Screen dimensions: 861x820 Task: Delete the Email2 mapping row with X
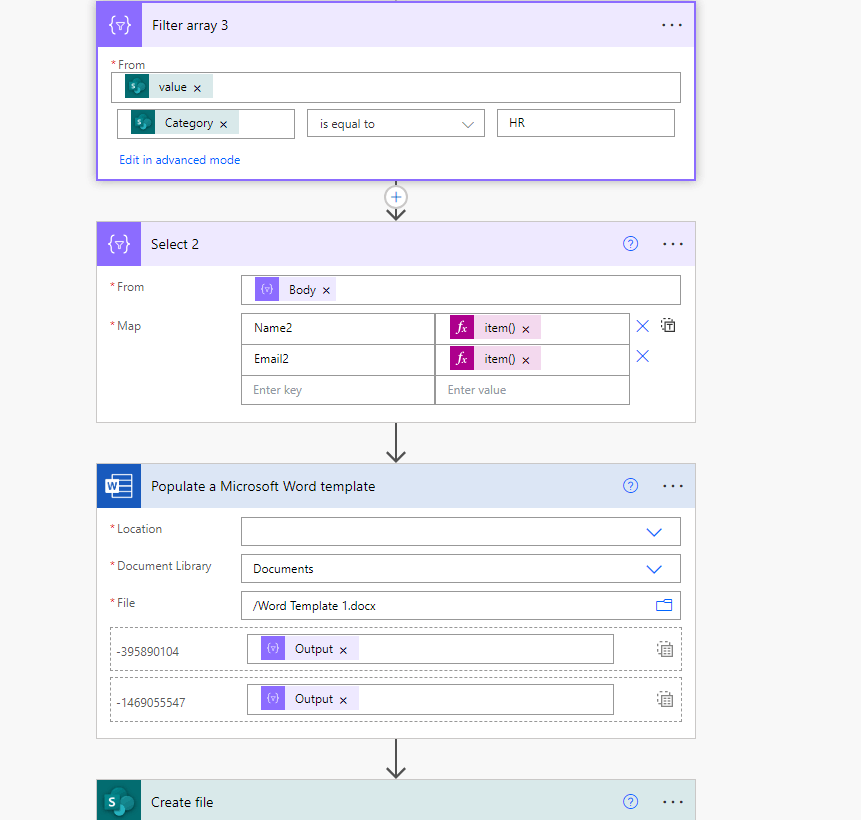(x=642, y=358)
